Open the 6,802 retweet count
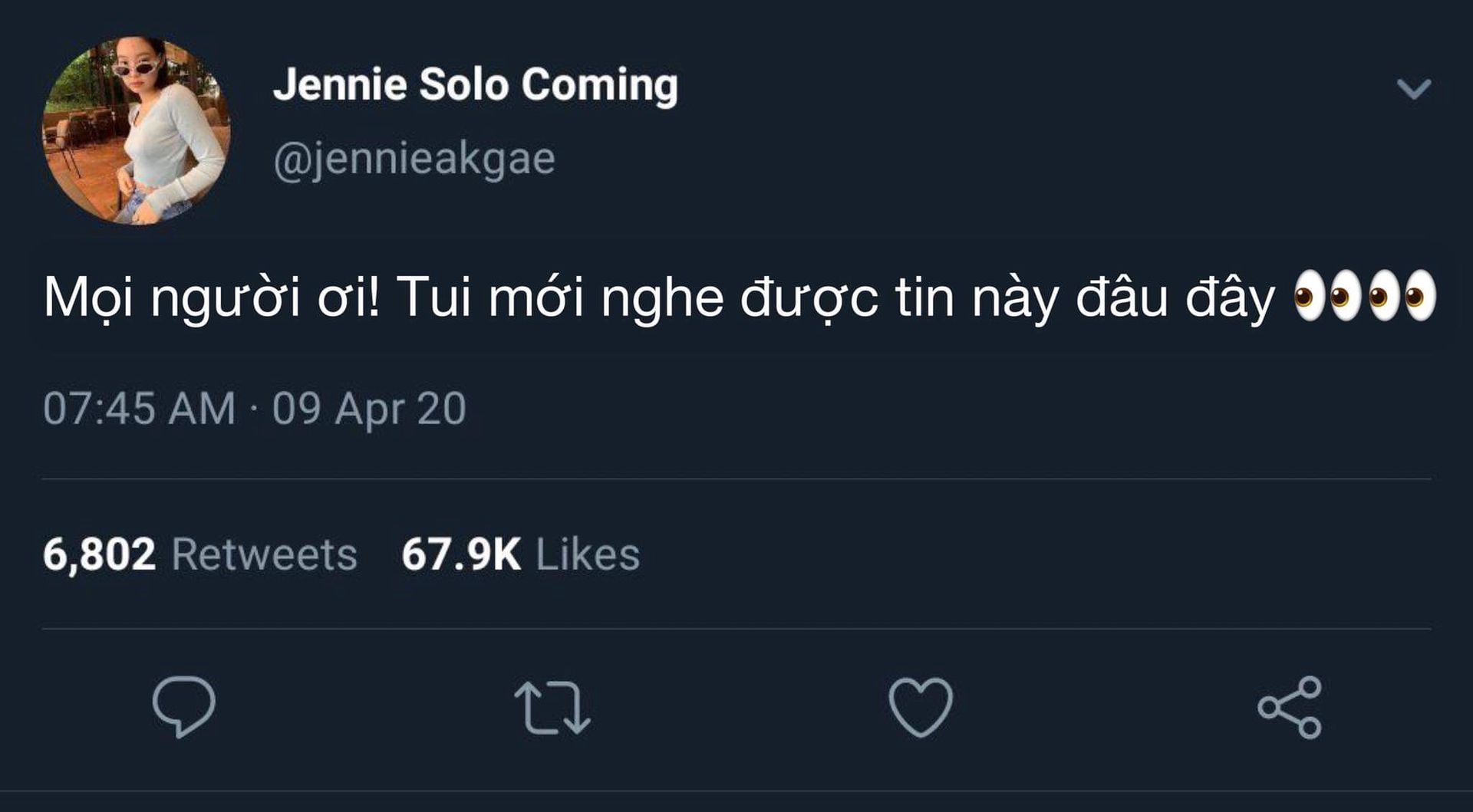 pos(99,554)
